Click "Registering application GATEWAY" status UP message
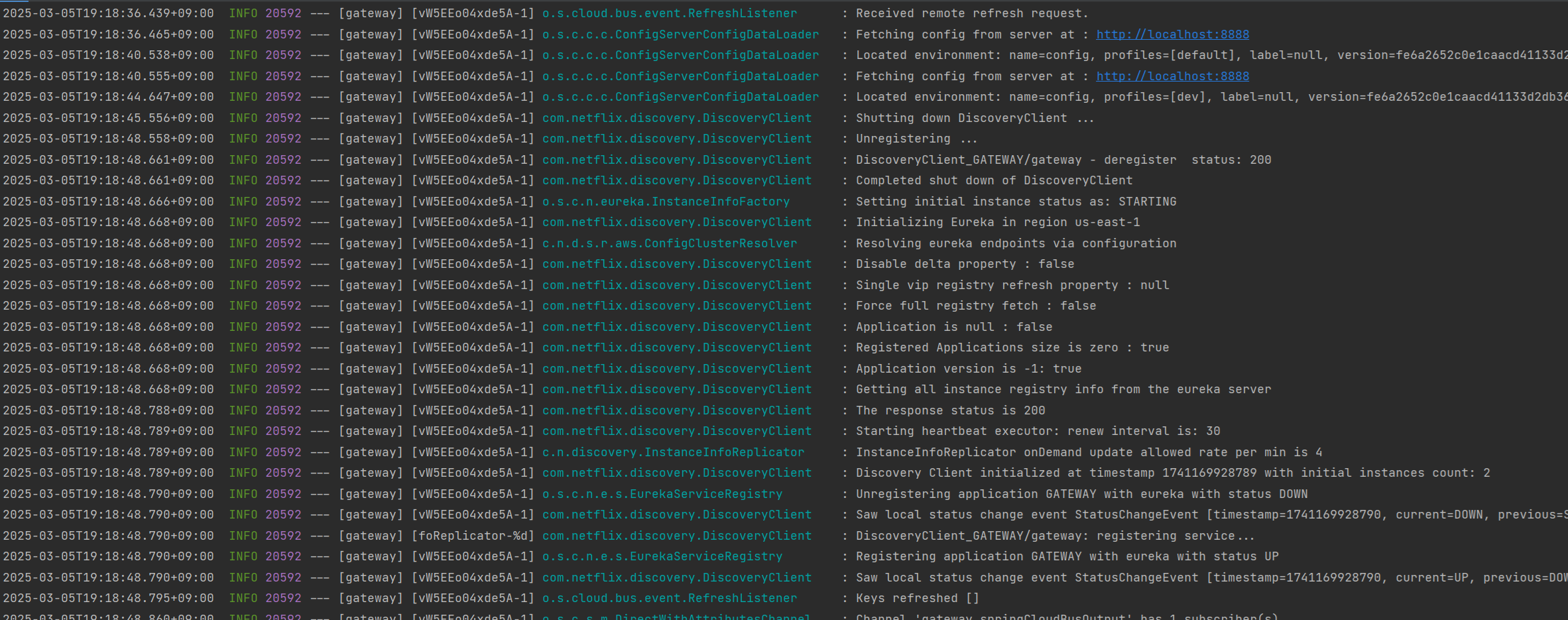 click(x=1067, y=556)
